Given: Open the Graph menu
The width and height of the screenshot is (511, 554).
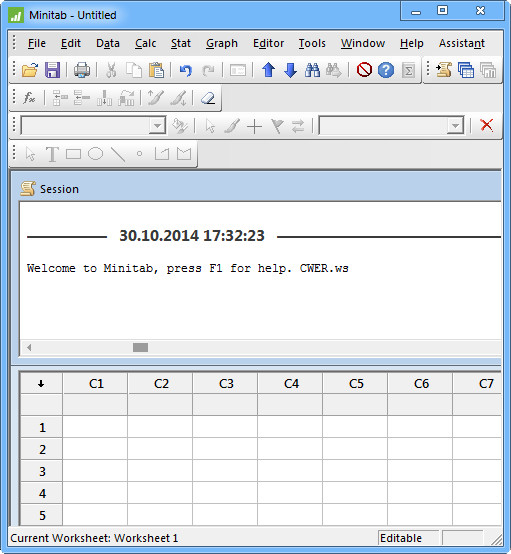Looking at the screenshot, I should [x=222, y=43].
